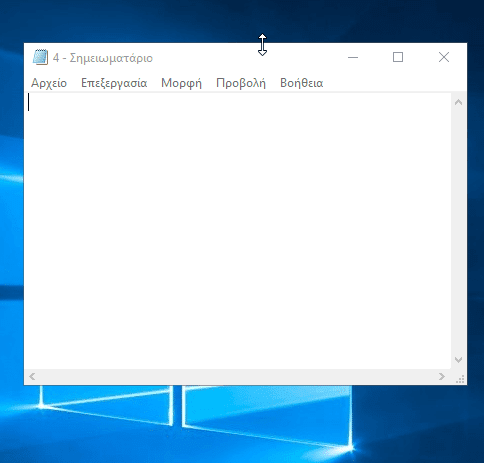The width and height of the screenshot is (484, 463).
Task: Minimize the Σημειωματάριο window
Action: [x=353, y=57]
